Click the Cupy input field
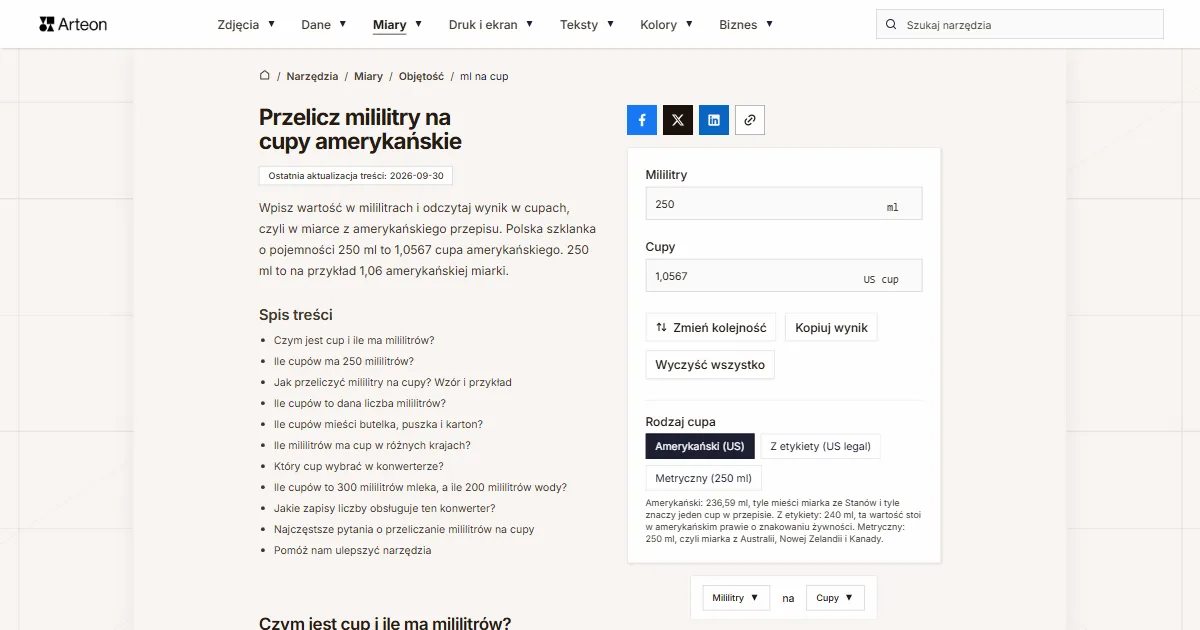 coord(784,276)
